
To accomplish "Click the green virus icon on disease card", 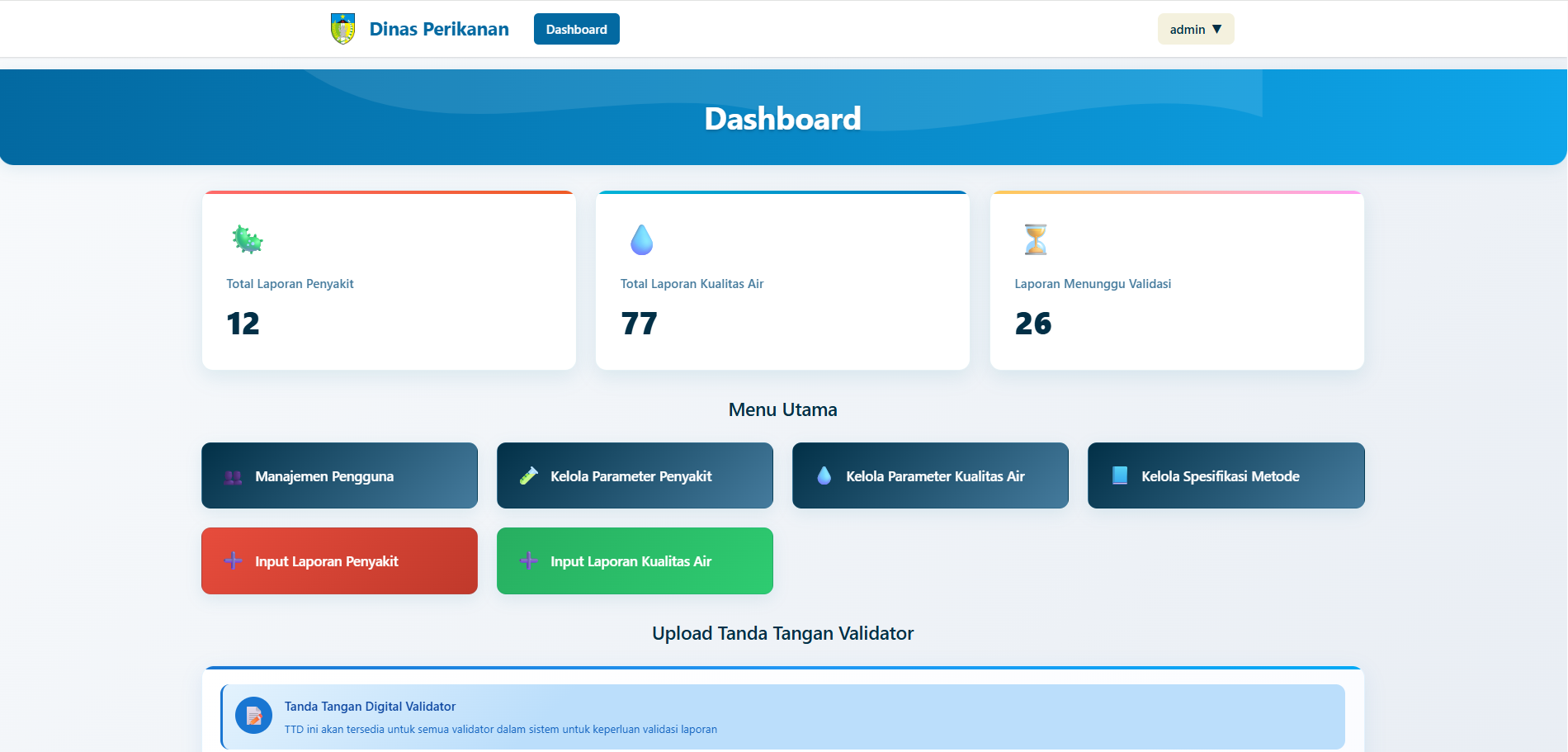I will point(247,239).
